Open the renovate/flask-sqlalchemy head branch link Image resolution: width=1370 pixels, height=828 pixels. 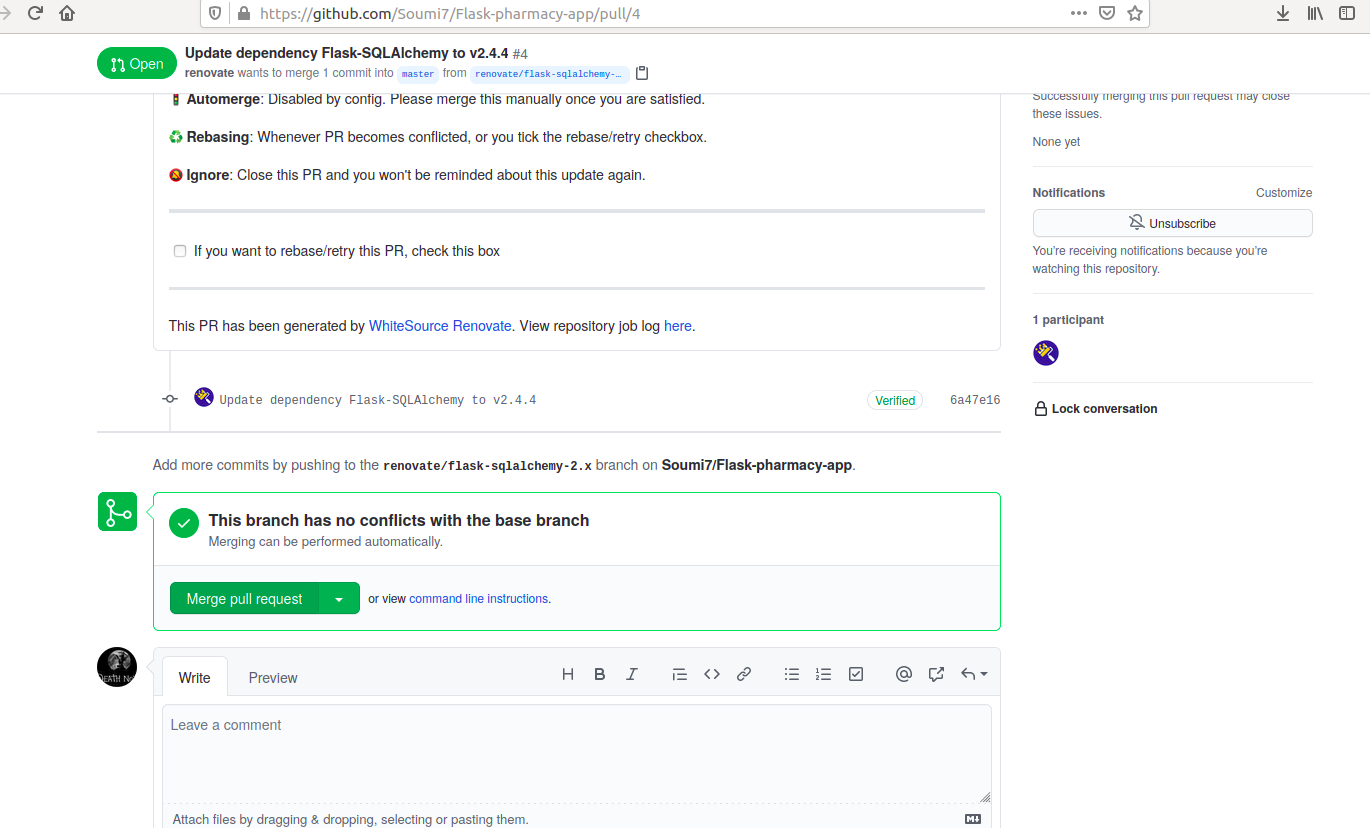coord(549,74)
